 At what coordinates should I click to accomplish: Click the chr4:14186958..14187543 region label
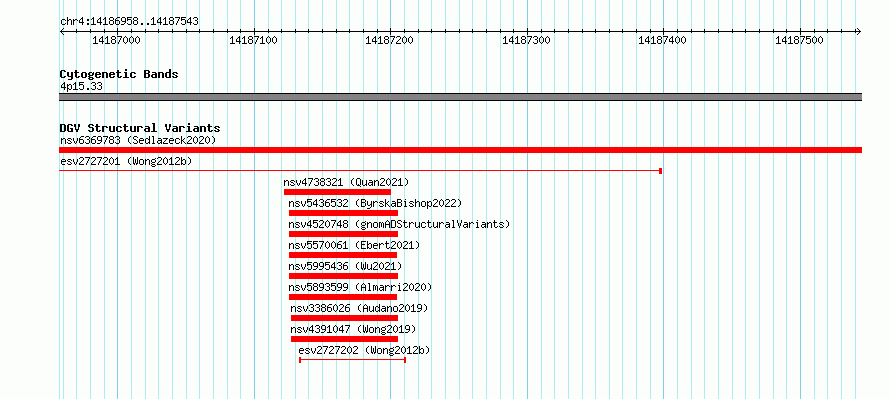(129, 22)
